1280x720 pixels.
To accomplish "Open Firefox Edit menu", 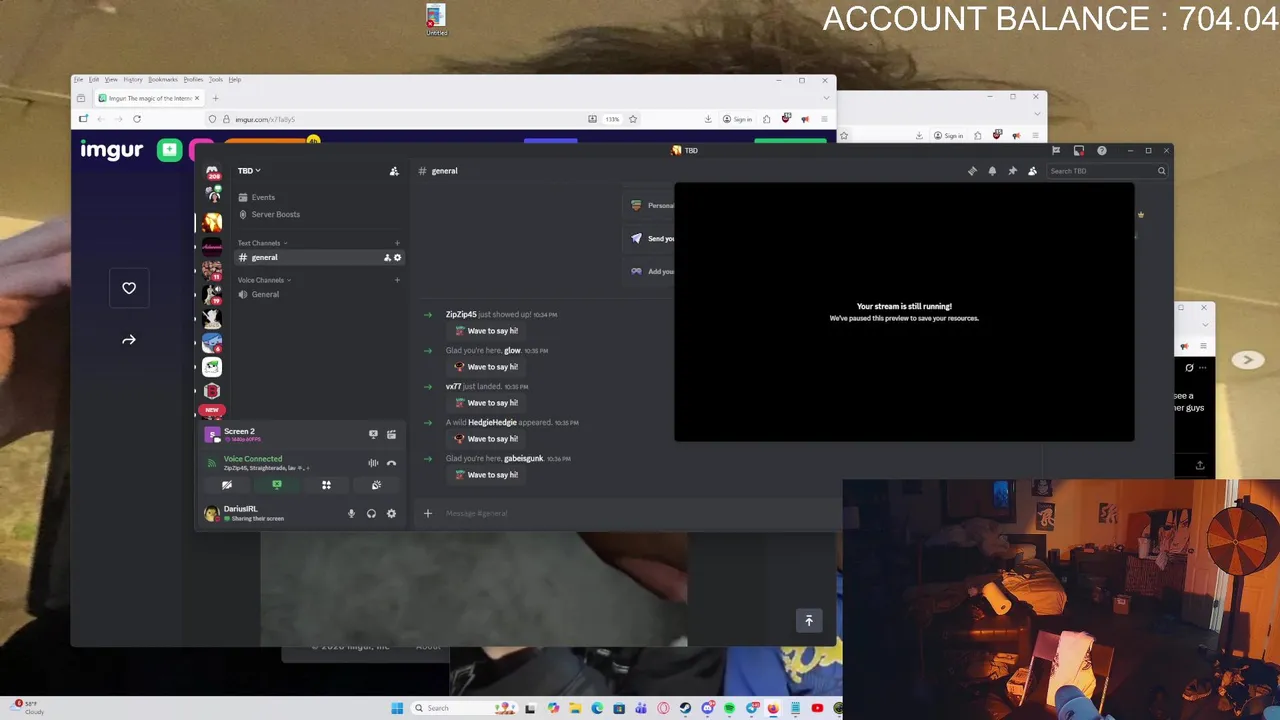I will (x=93, y=80).
